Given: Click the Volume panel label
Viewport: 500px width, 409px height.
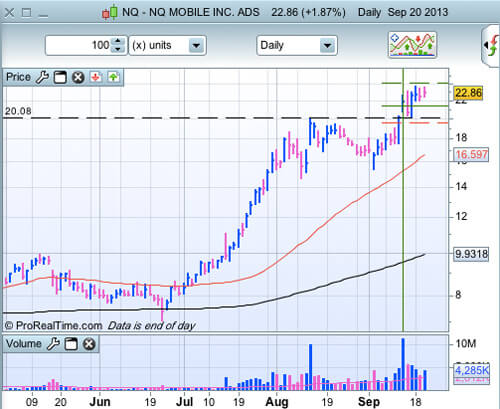Looking at the screenshot, I should click(24, 344).
